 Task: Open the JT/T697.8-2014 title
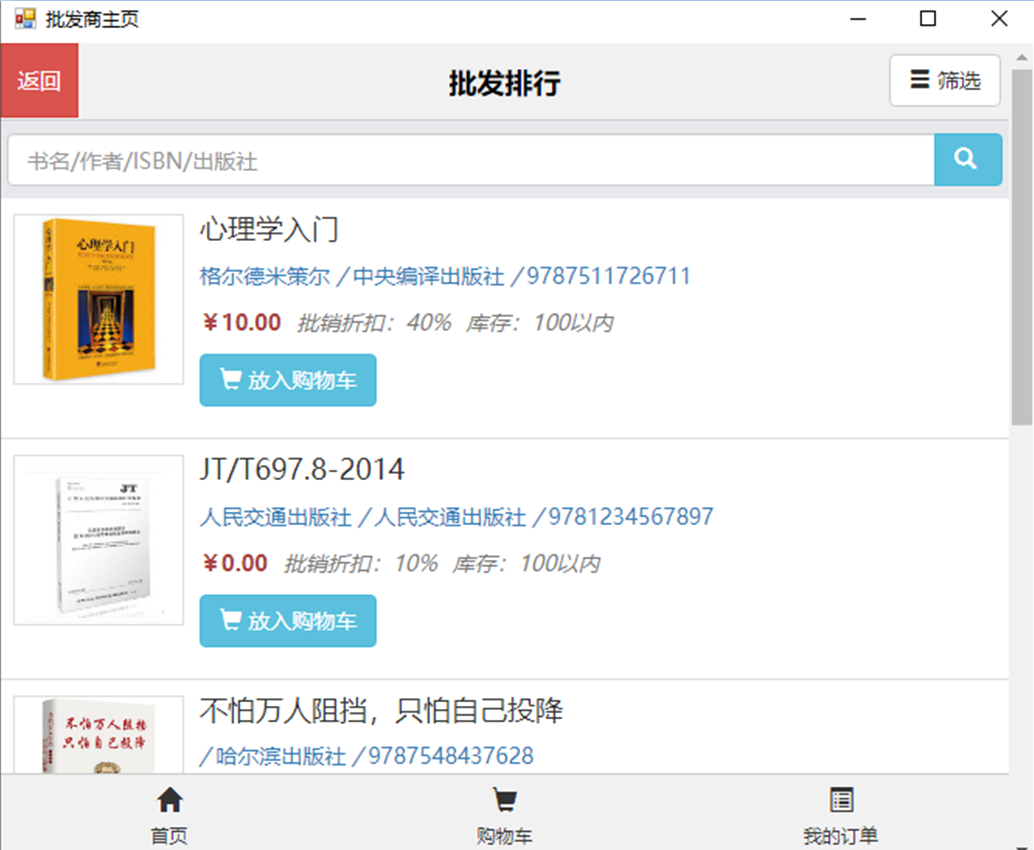point(302,470)
